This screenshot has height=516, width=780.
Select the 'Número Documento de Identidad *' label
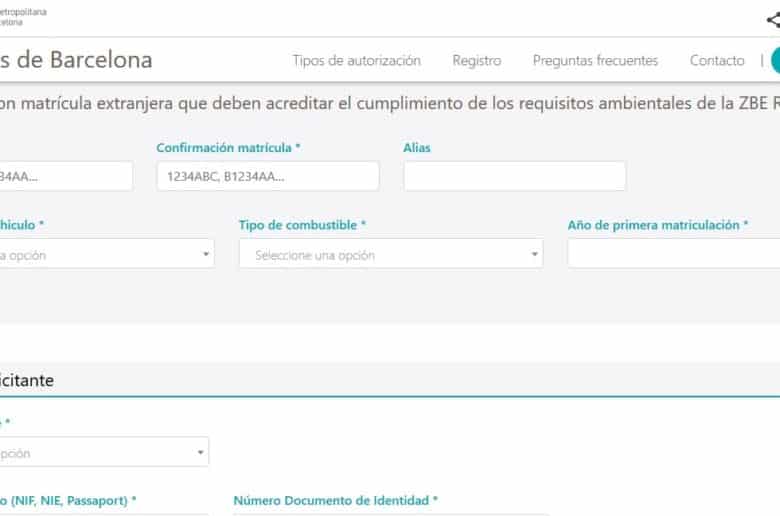click(336, 501)
